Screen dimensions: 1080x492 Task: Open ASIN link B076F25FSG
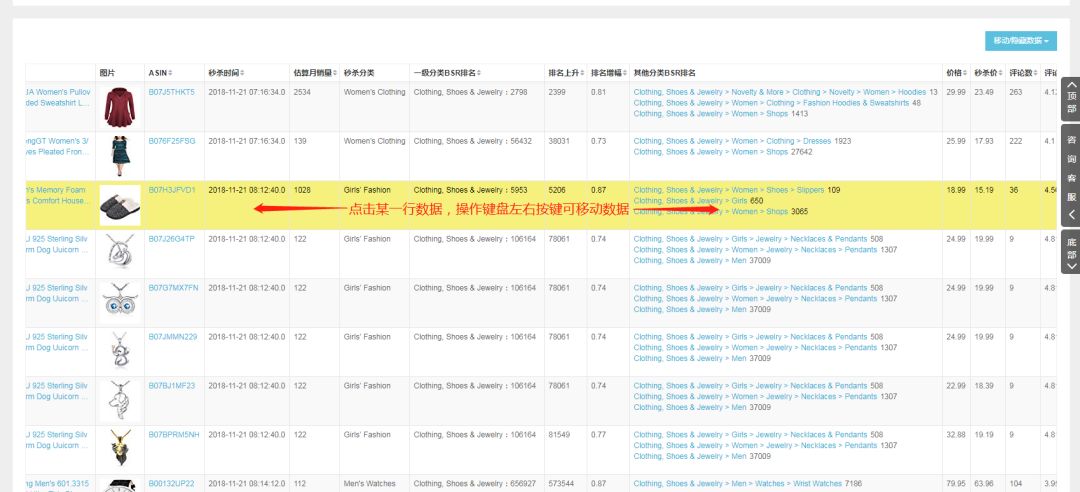click(172, 141)
